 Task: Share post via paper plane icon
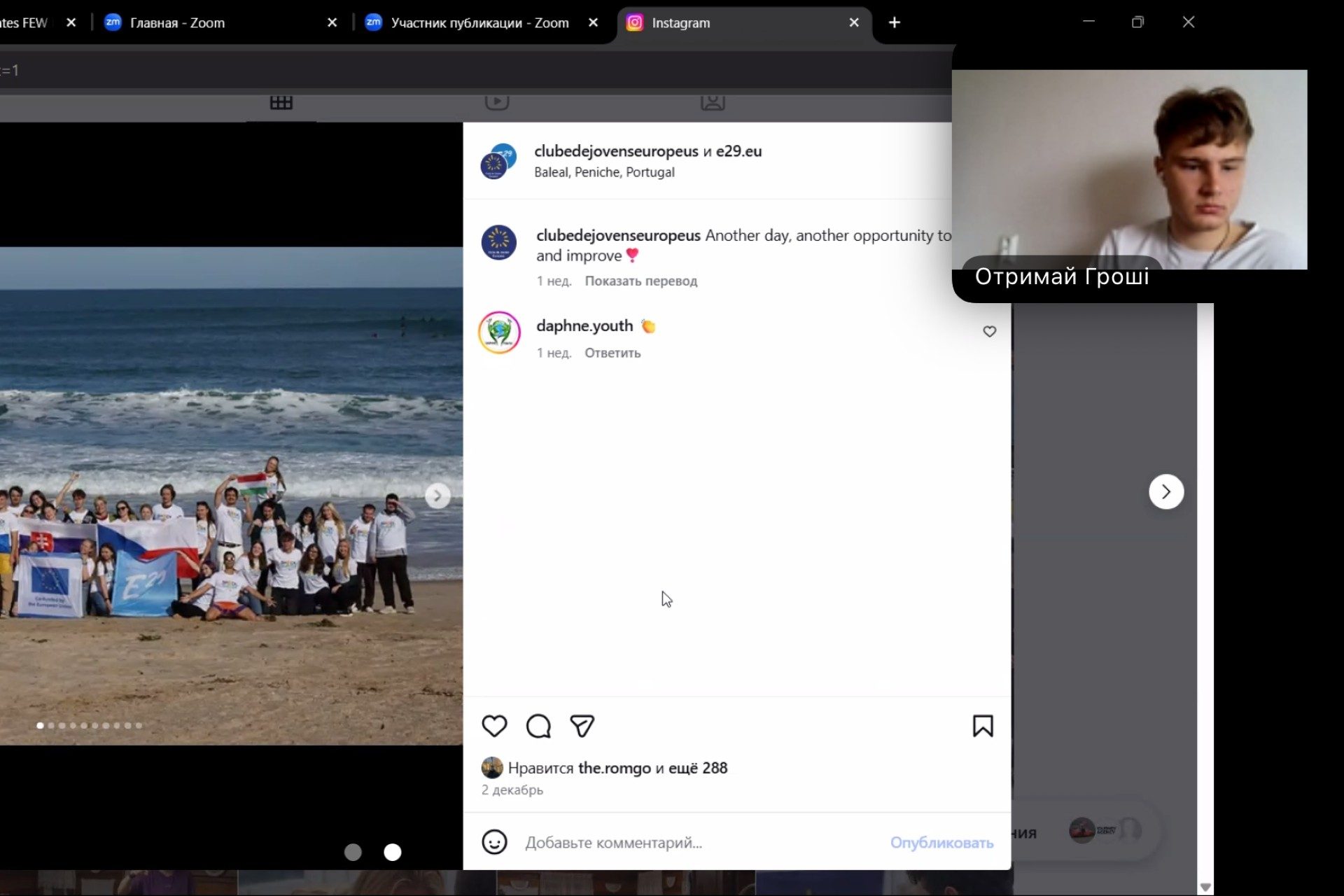[582, 726]
